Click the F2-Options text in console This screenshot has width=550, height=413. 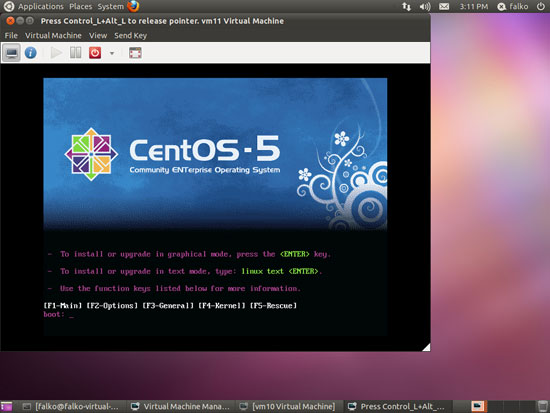tap(112, 306)
